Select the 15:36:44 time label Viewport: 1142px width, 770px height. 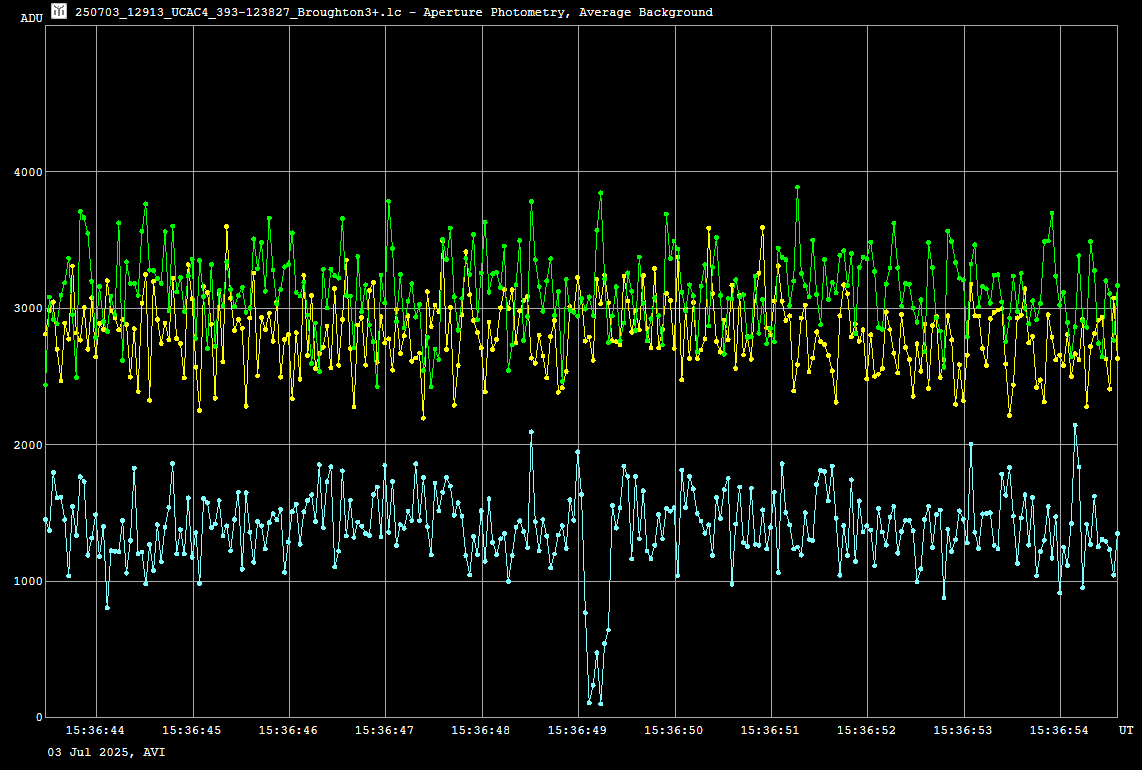click(x=95, y=731)
